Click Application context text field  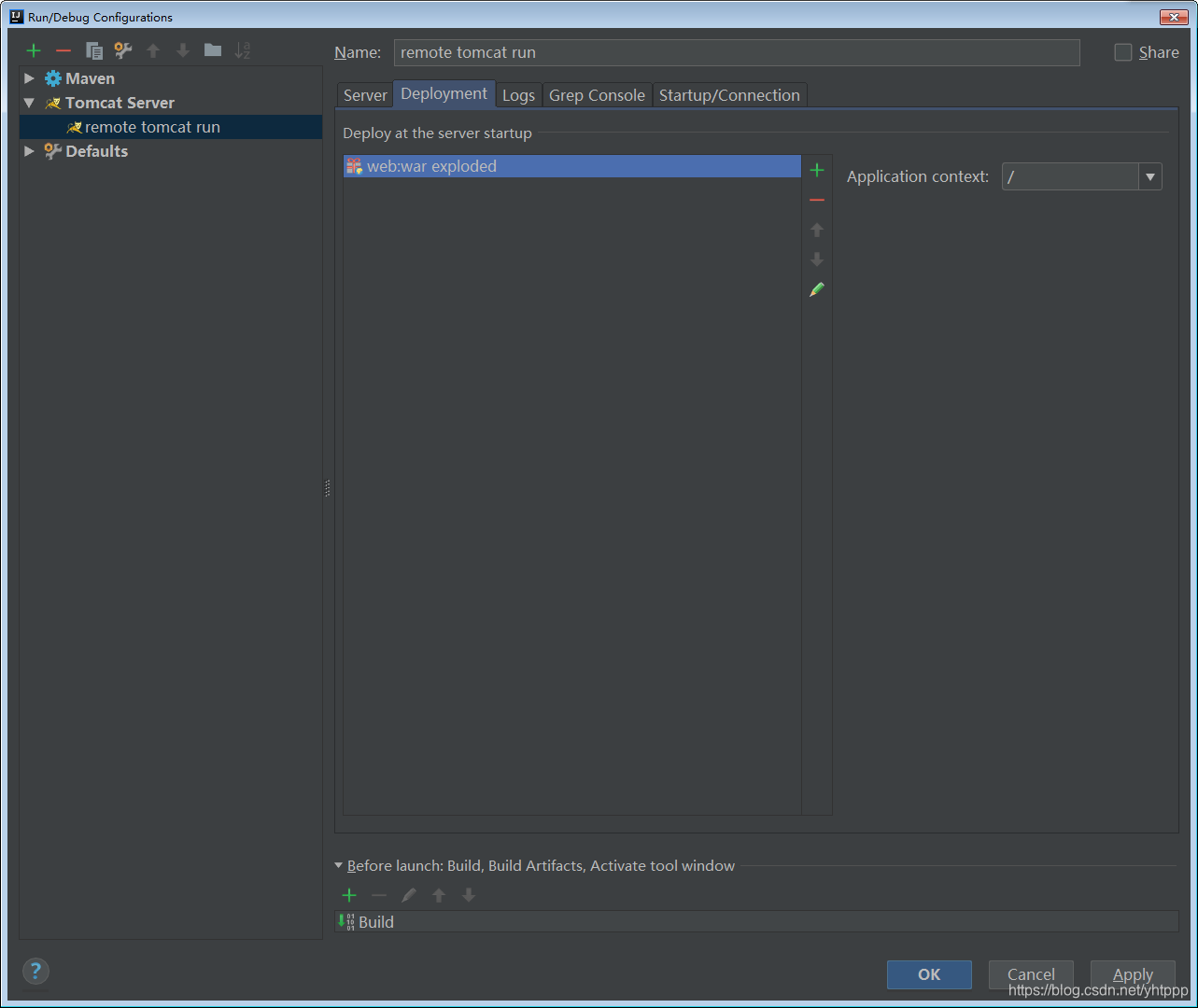1070,176
